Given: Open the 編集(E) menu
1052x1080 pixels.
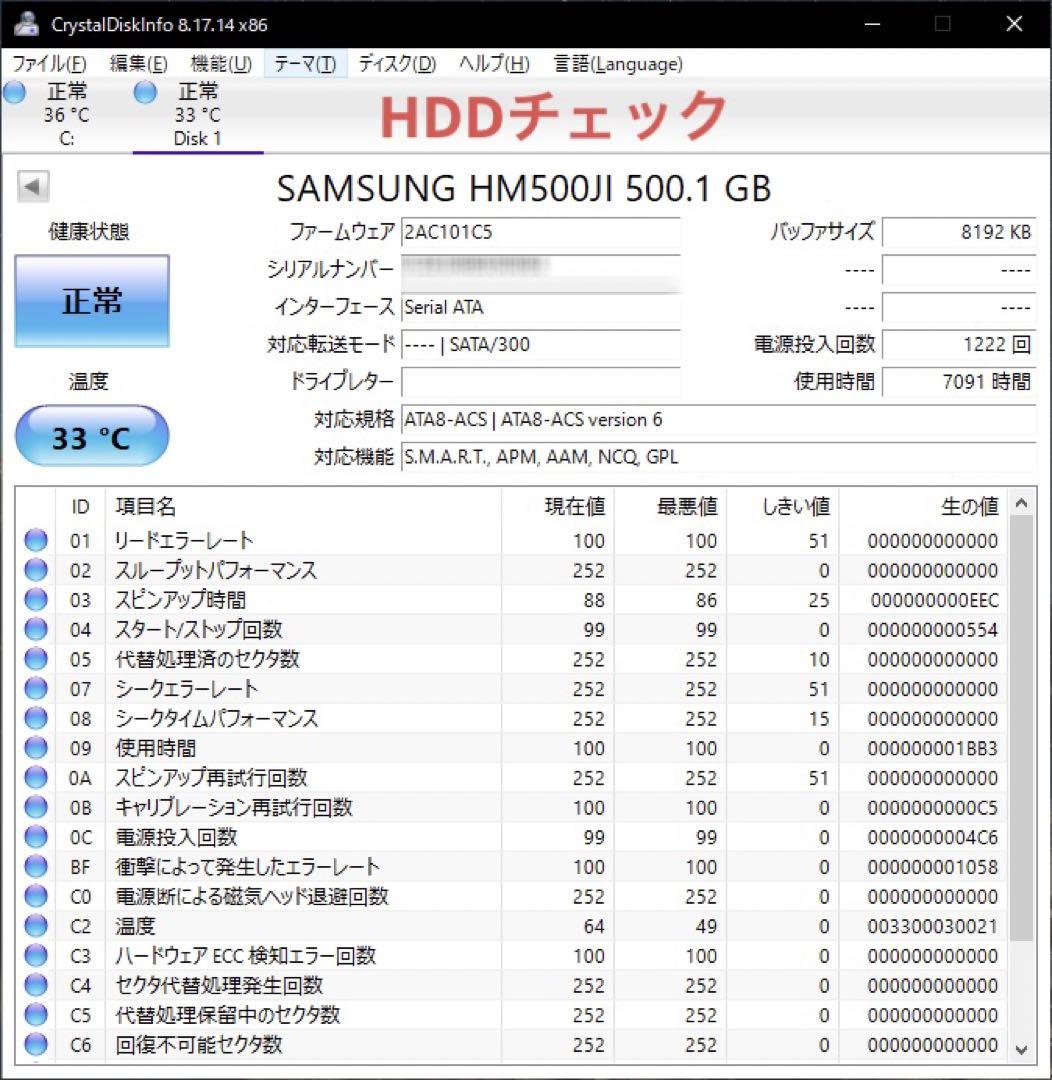Looking at the screenshot, I should pyautogui.click(x=138, y=64).
